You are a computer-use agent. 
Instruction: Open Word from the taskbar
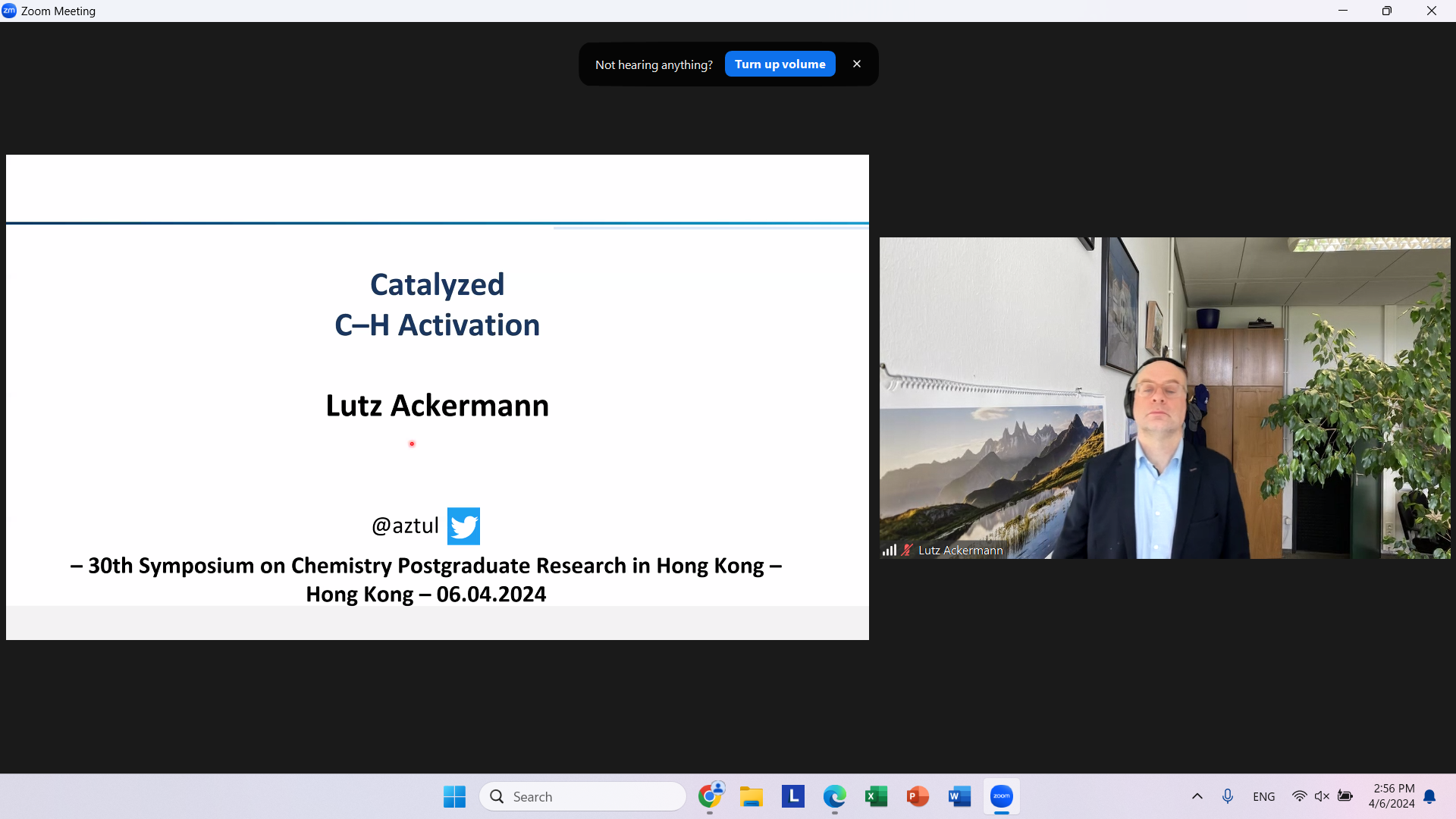(959, 796)
